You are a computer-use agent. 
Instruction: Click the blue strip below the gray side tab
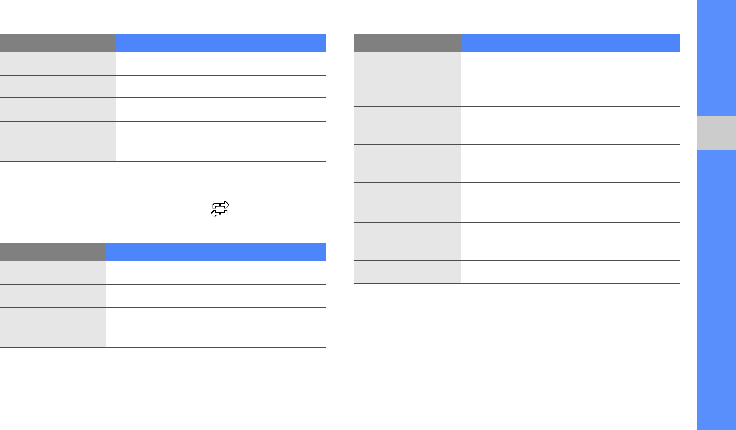click(716, 290)
